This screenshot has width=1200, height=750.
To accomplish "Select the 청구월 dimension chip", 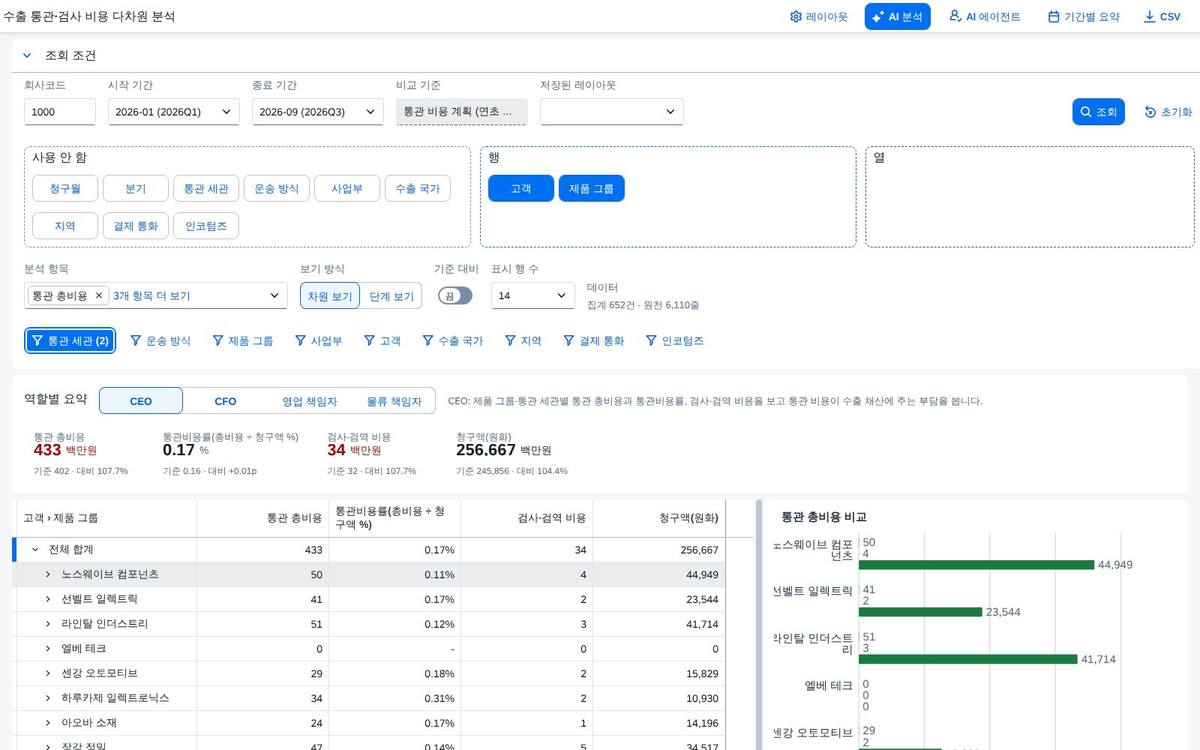I will tap(65, 188).
